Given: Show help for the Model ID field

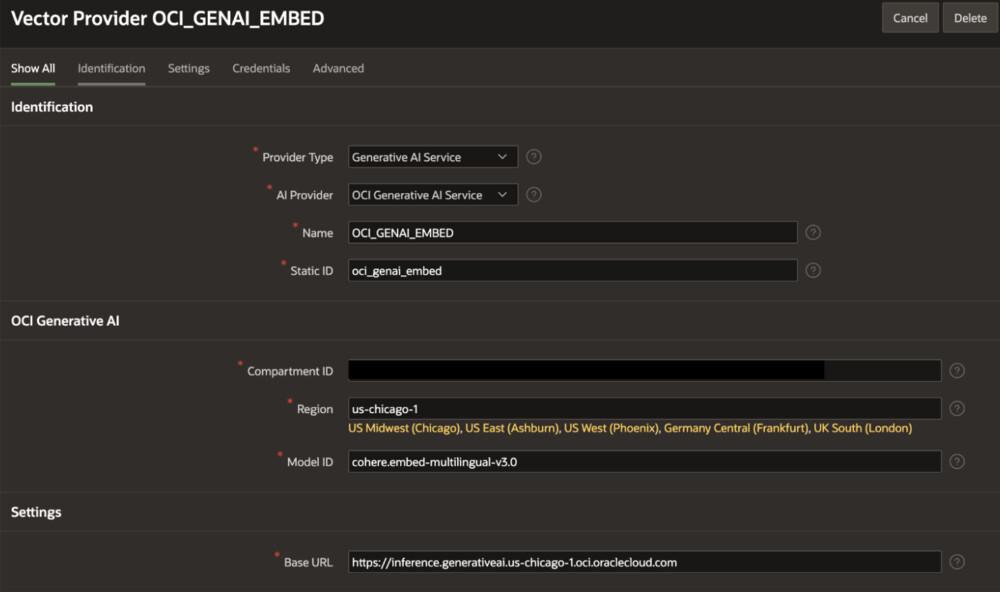Looking at the screenshot, I should point(957,462).
